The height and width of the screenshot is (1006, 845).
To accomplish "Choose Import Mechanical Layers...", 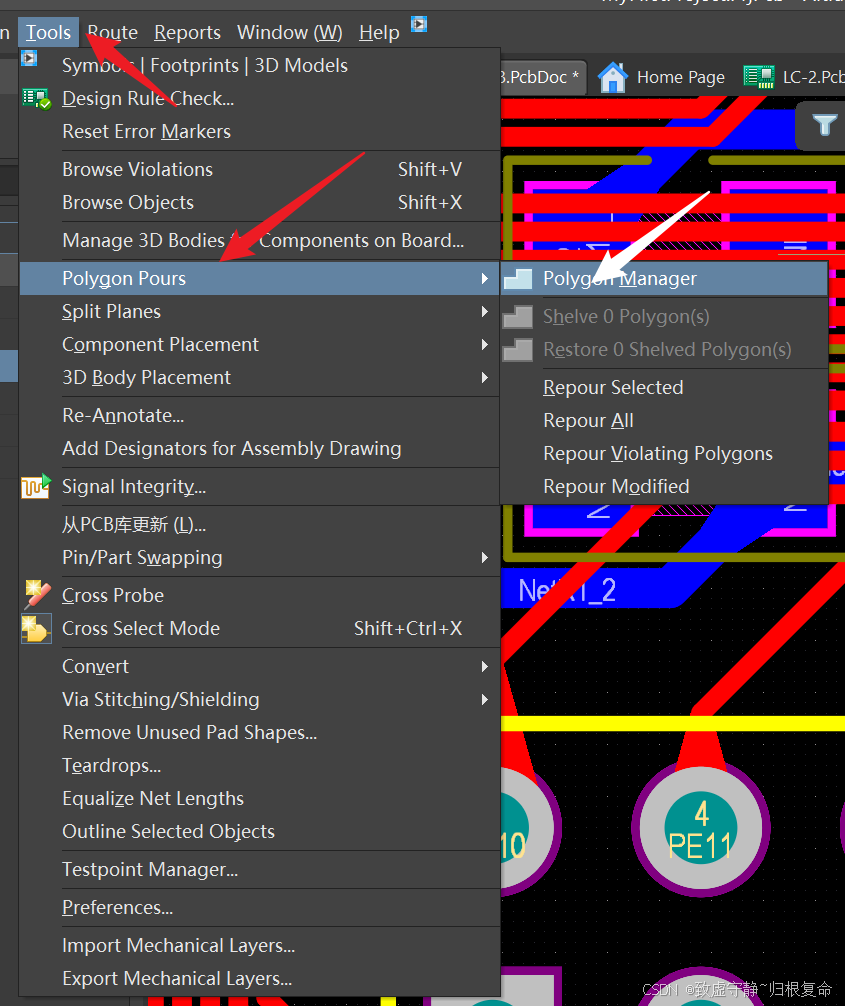I will (x=260, y=946).
